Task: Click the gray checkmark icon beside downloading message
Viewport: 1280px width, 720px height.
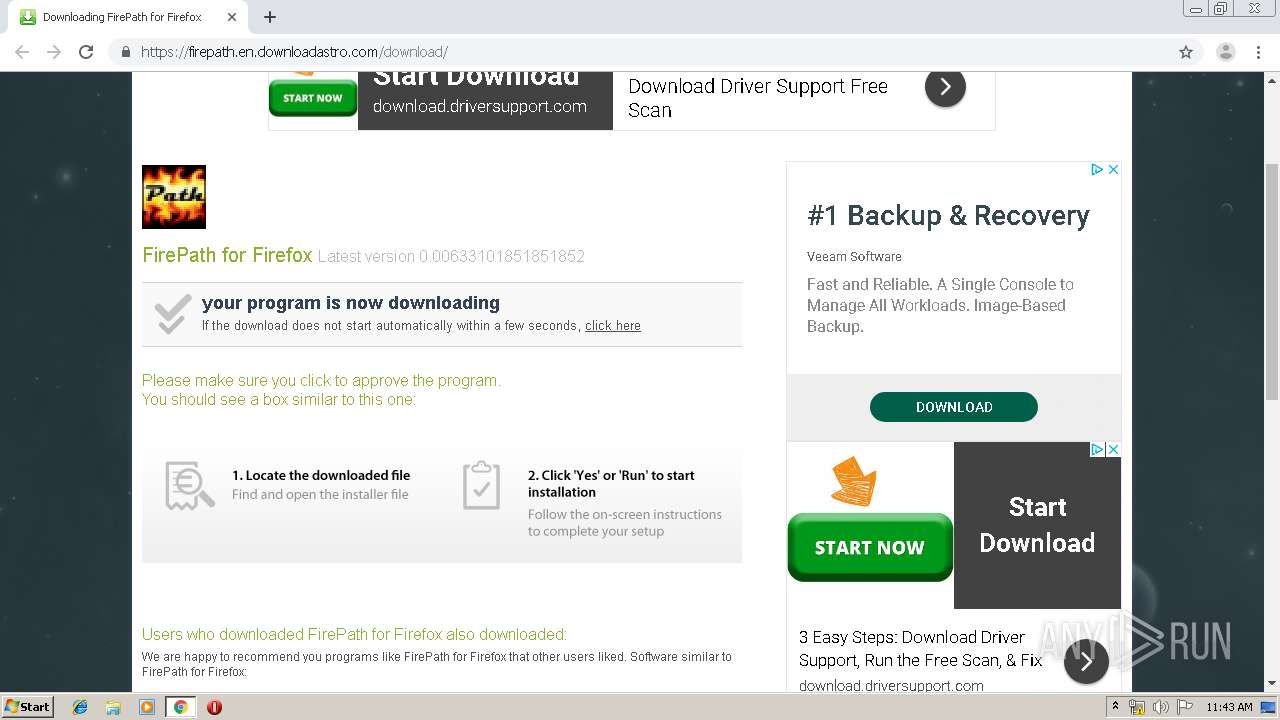Action: pos(173,314)
